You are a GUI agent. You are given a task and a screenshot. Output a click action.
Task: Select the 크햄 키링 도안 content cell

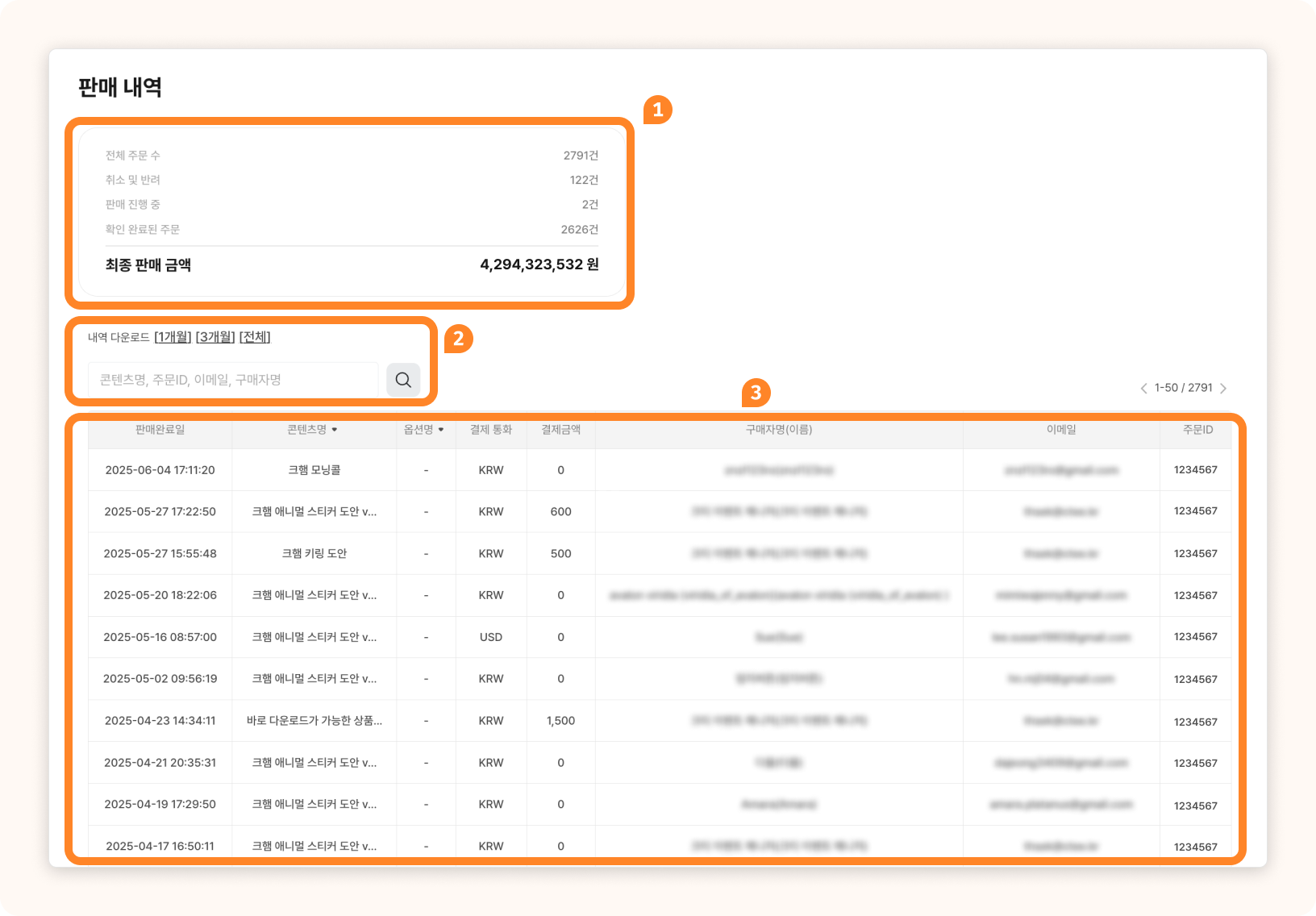click(314, 553)
